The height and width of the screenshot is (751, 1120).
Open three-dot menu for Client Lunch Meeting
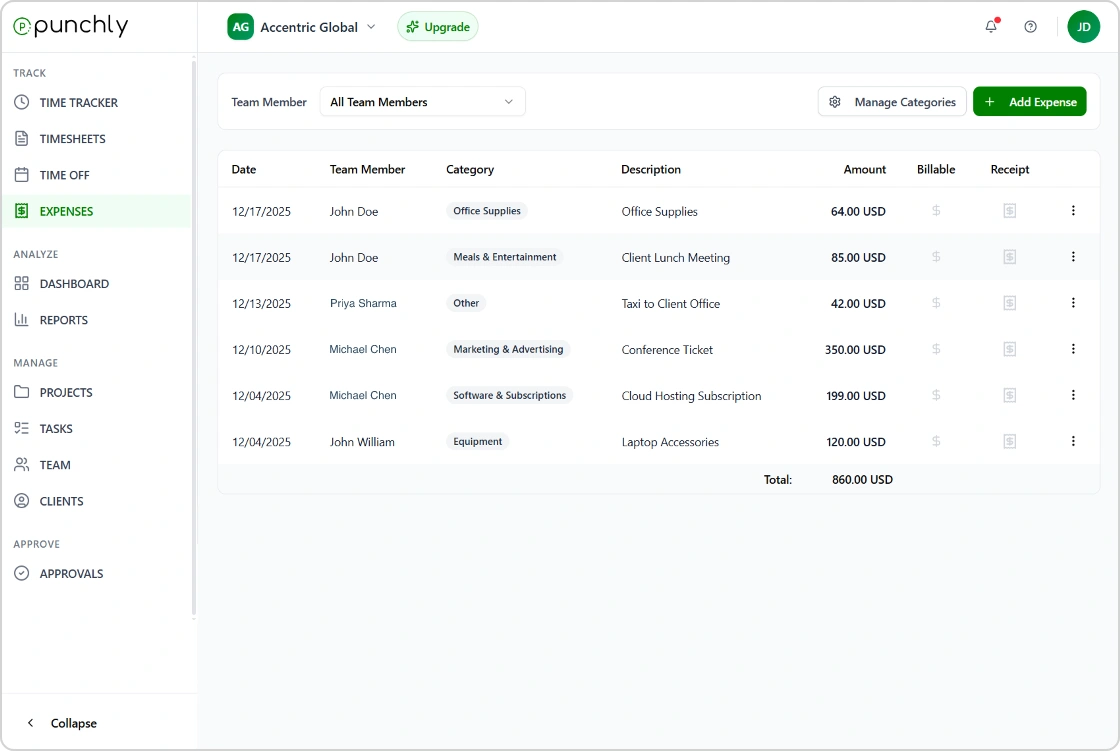pyautogui.click(x=1073, y=257)
